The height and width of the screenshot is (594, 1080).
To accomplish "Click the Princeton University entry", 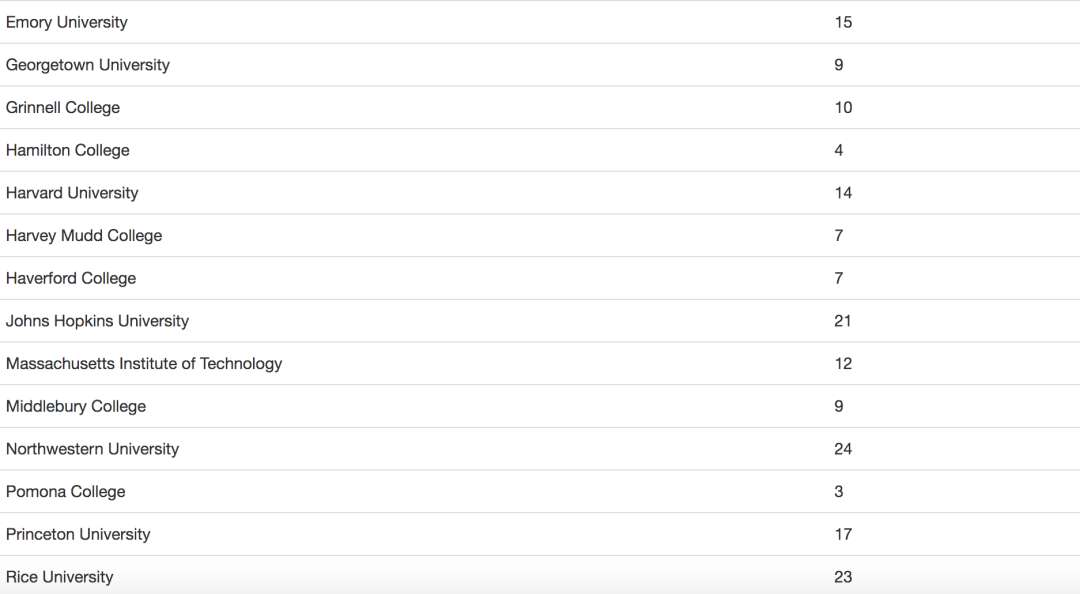I will (x=78, y=534).
